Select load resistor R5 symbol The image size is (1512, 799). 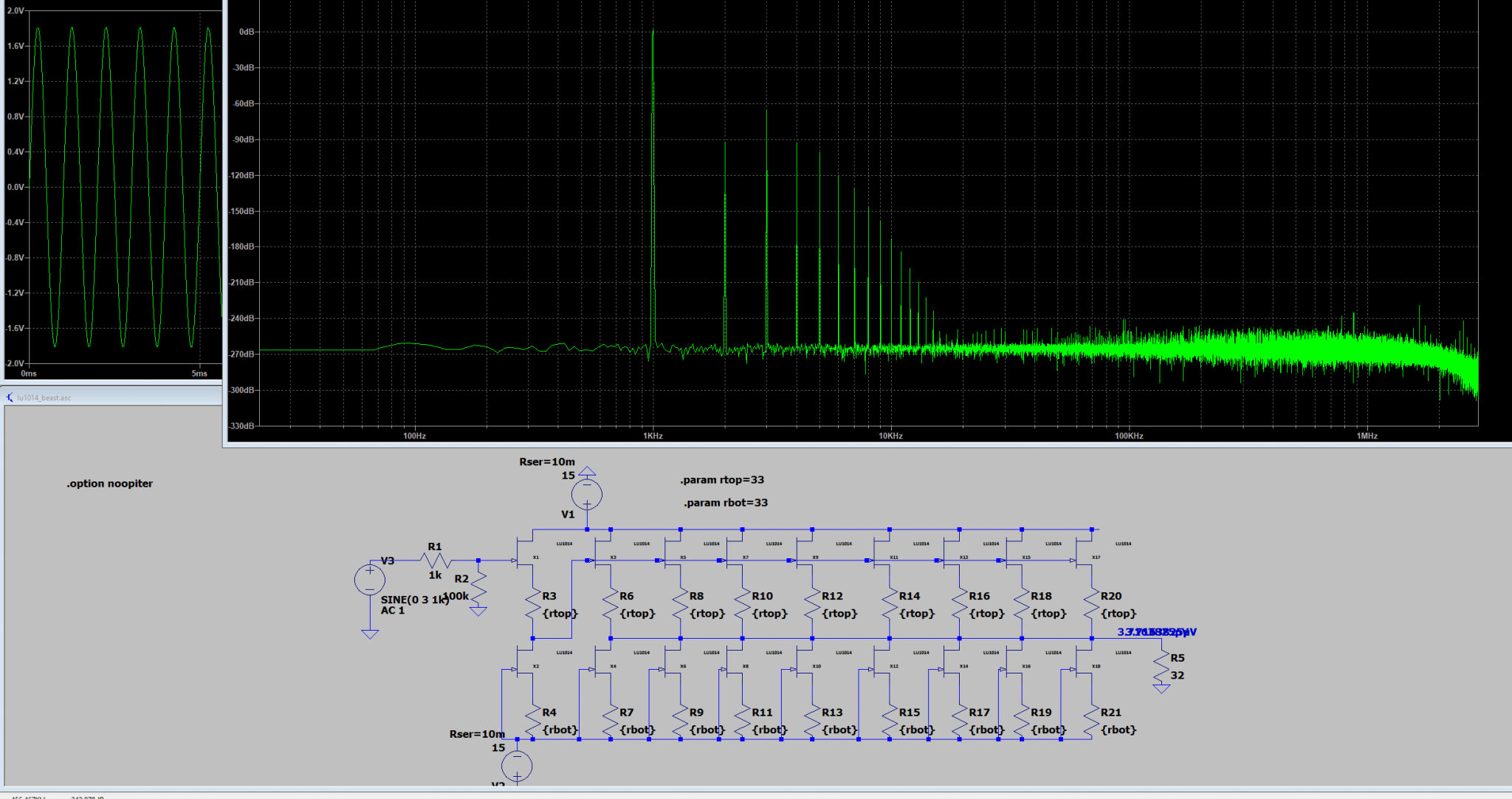coord(1161,667)
